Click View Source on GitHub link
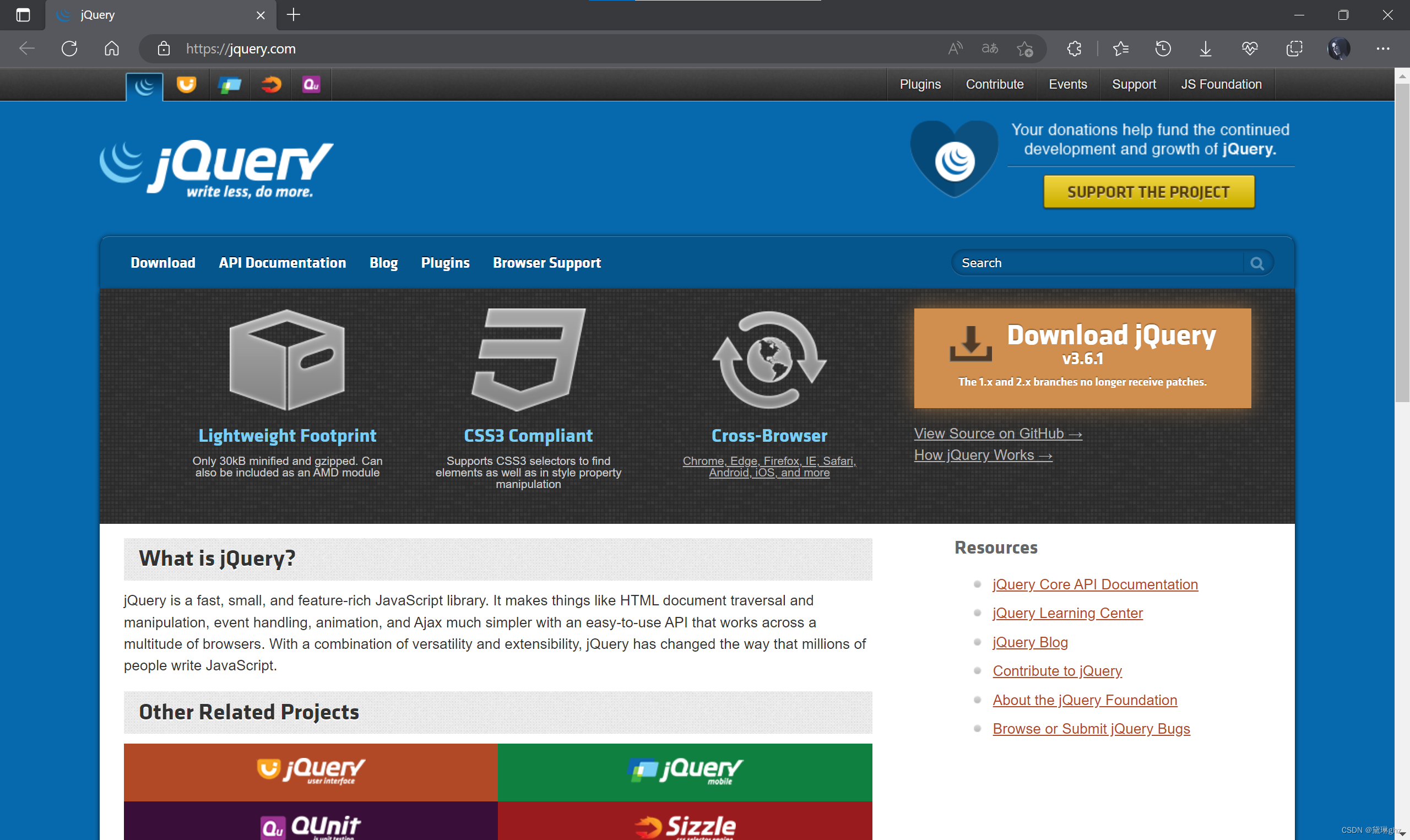The width and height of the screenshot is (1410, 840). 997,433
